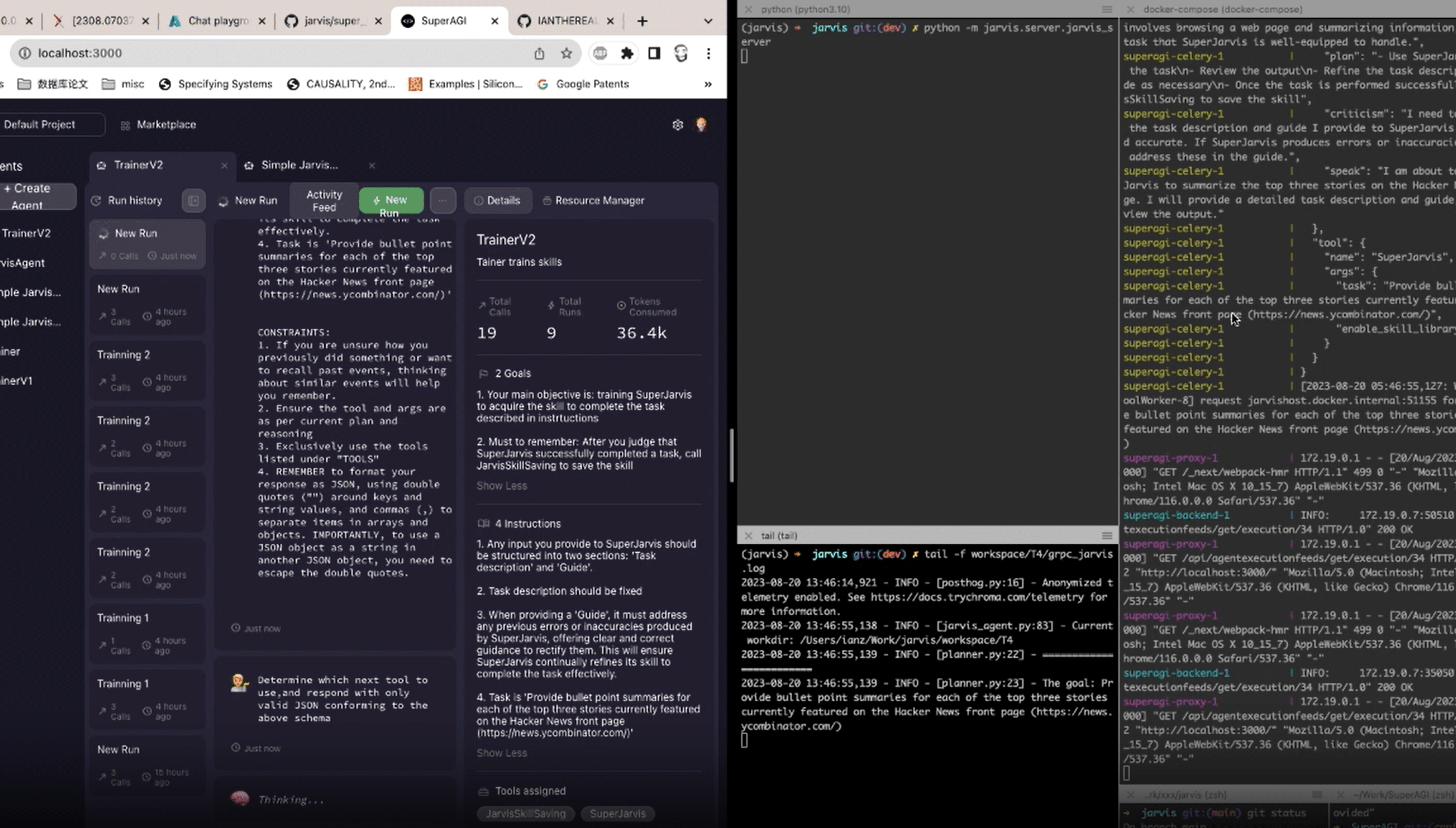The width and height of the screenshot is (1456, 828).
Task: Click the green New Run button
Action: click(391, 200)
